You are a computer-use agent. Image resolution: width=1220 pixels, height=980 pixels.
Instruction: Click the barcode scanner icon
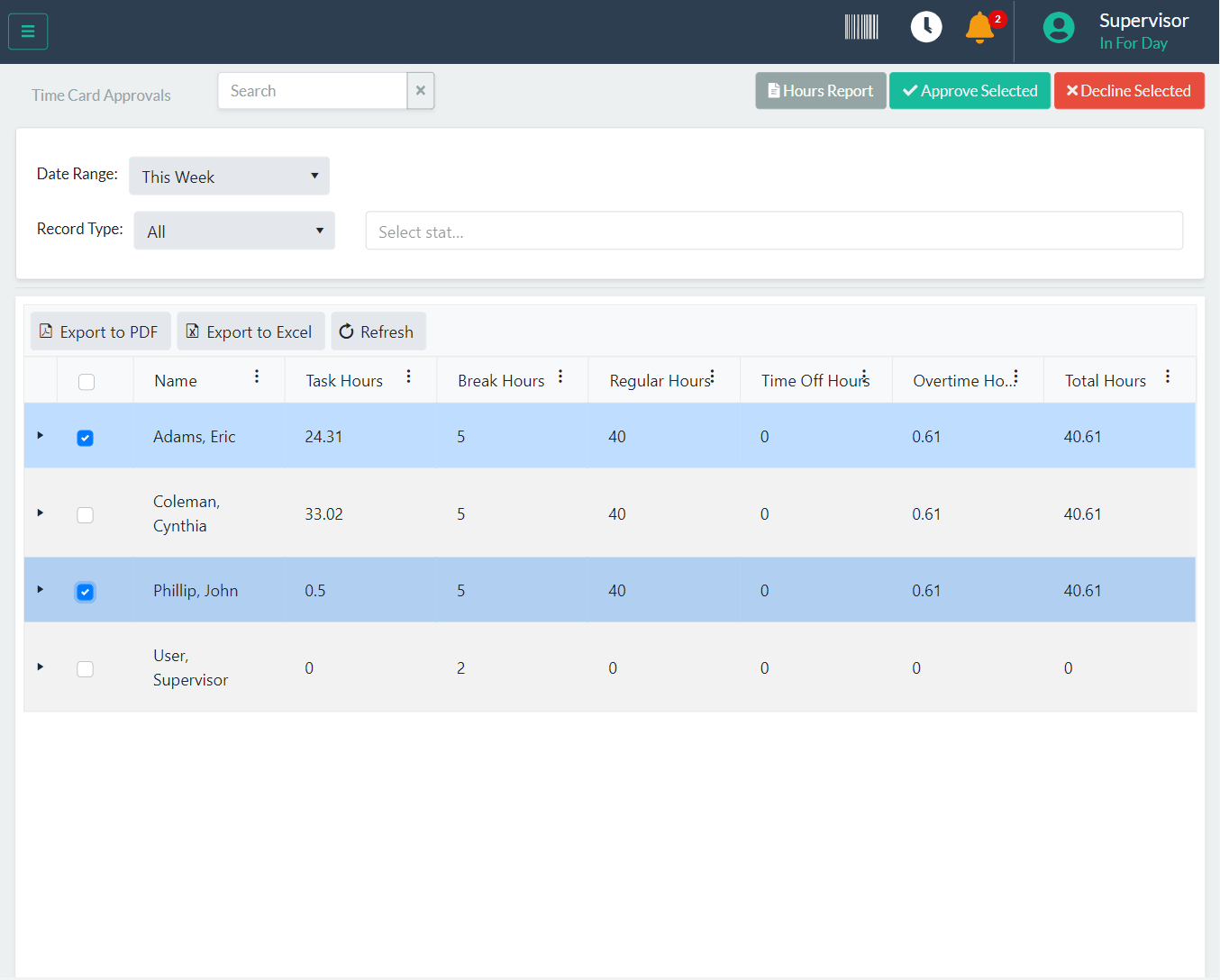861,27
